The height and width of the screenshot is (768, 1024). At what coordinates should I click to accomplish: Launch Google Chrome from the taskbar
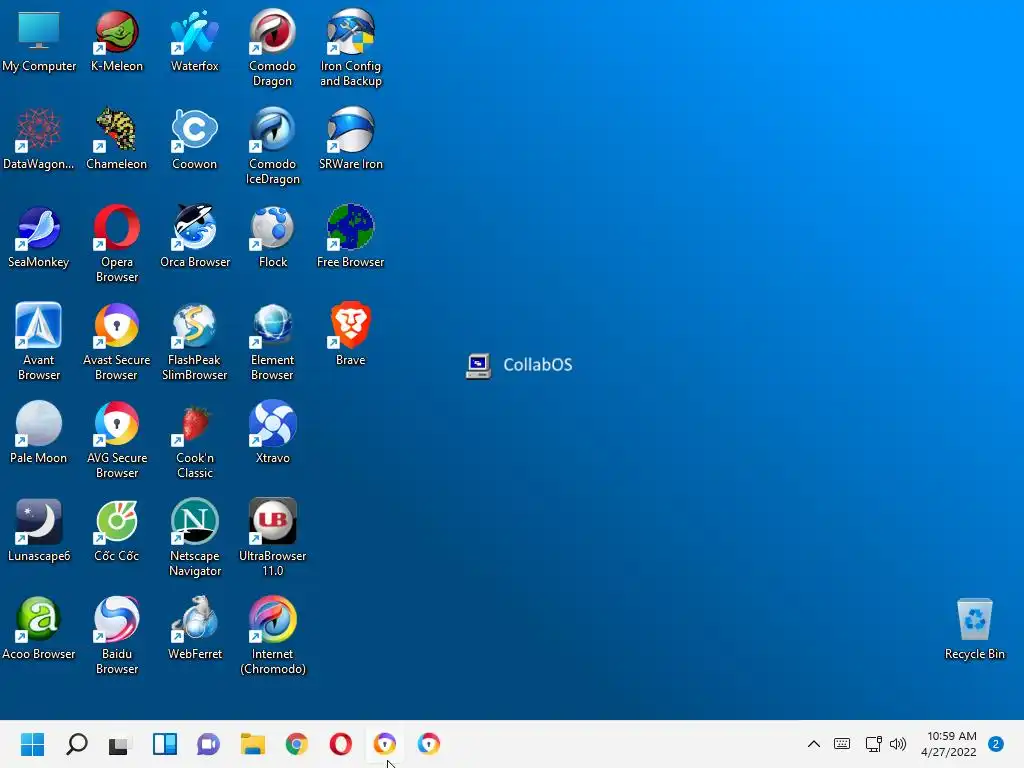point(296,744)
